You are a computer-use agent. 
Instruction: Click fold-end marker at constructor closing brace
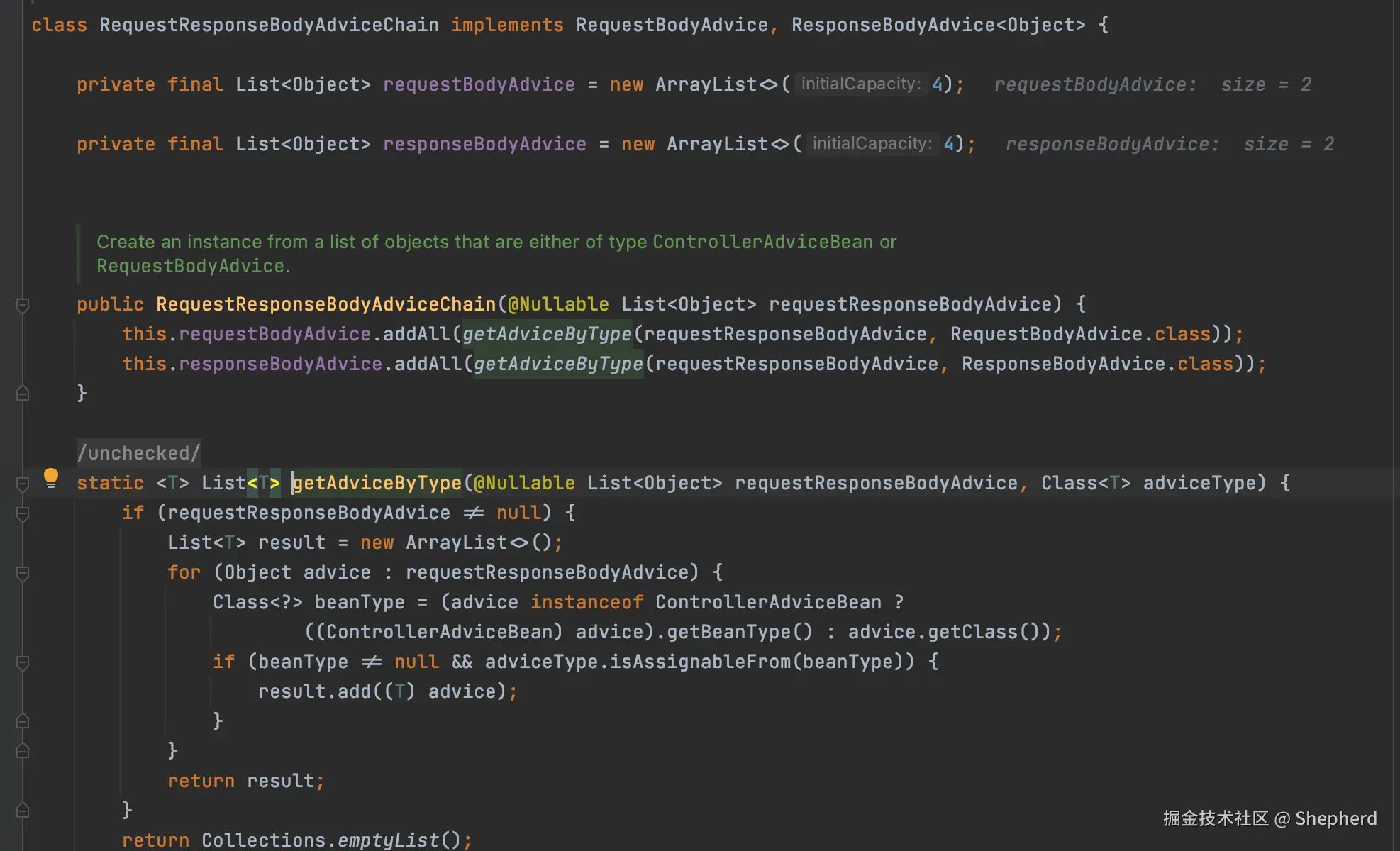coord(23,394)
